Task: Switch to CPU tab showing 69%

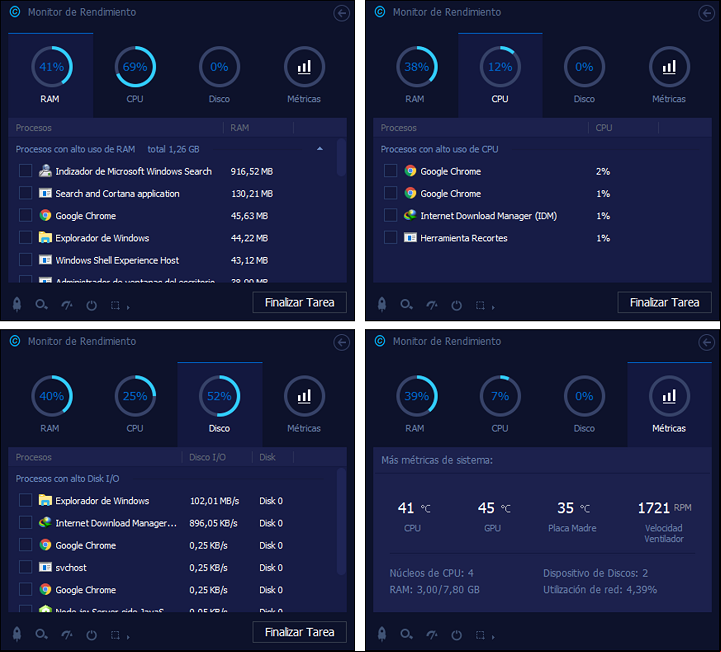Action: pos(135,75)
